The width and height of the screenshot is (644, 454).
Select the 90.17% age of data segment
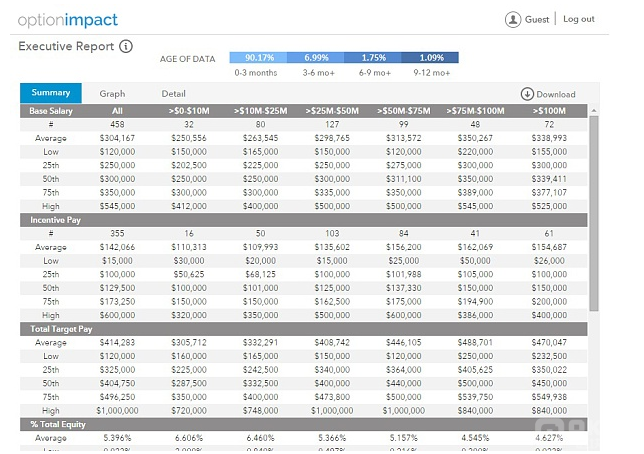click(x=258, y=58)
